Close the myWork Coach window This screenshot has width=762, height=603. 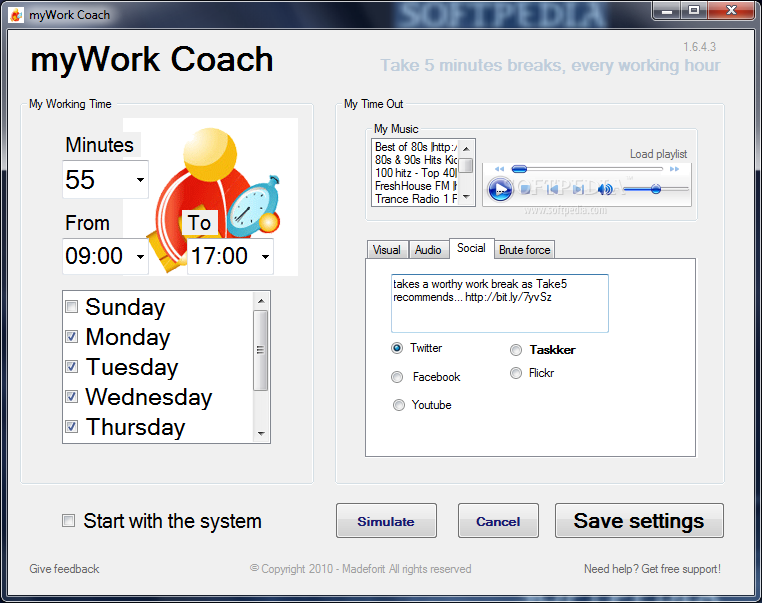(731, 11)
